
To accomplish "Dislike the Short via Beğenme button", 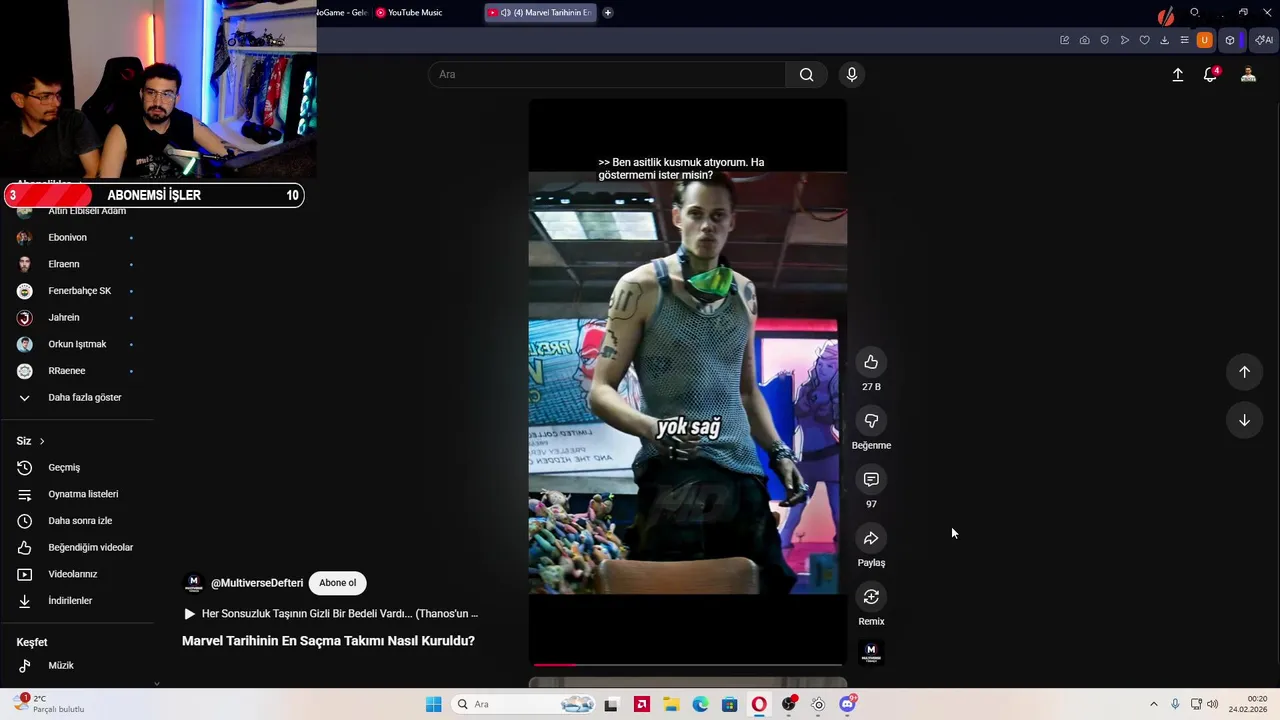I will pyautogui.click(x=871, y=421).
